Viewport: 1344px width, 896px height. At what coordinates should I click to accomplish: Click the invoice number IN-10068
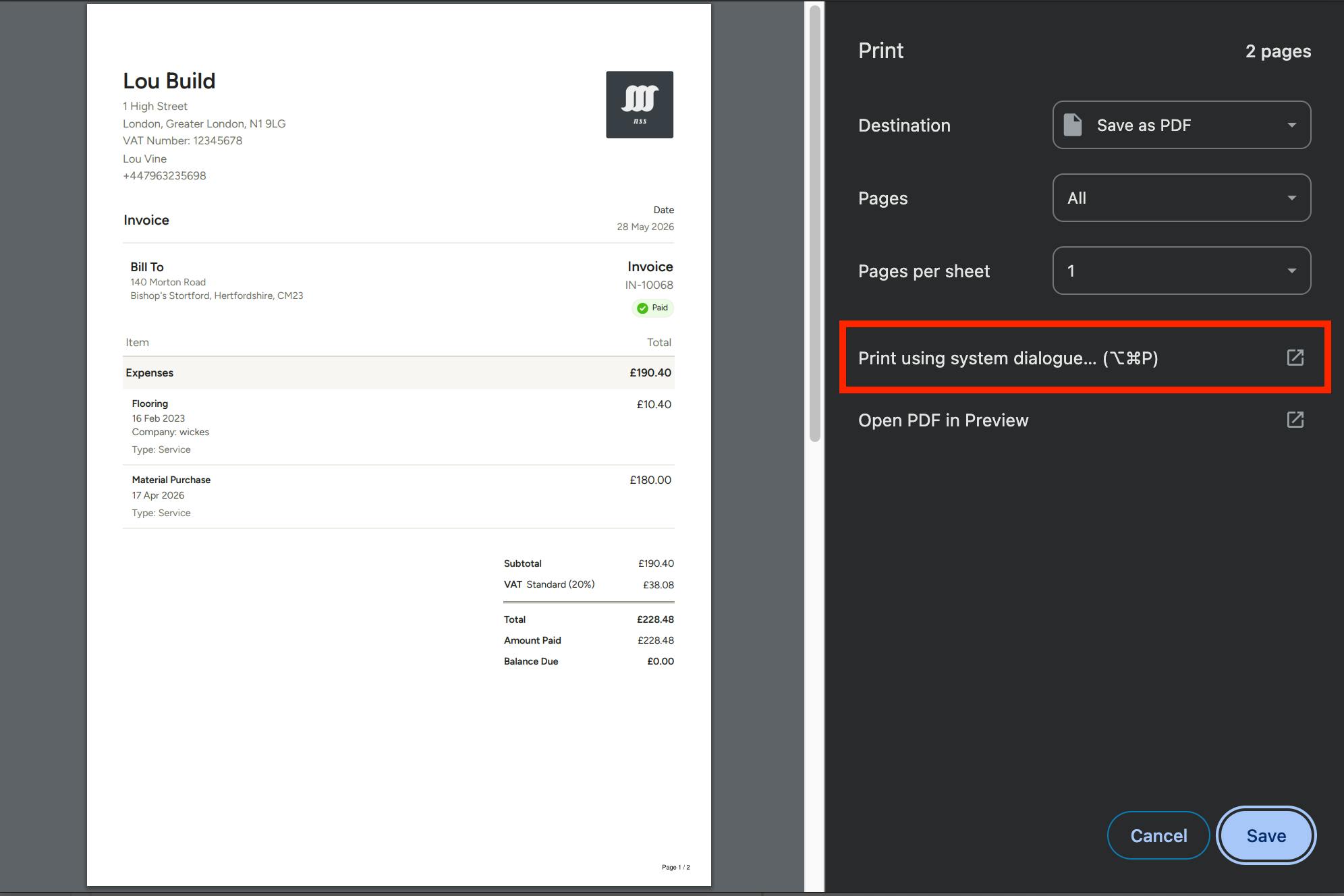(x=649, y=285)
